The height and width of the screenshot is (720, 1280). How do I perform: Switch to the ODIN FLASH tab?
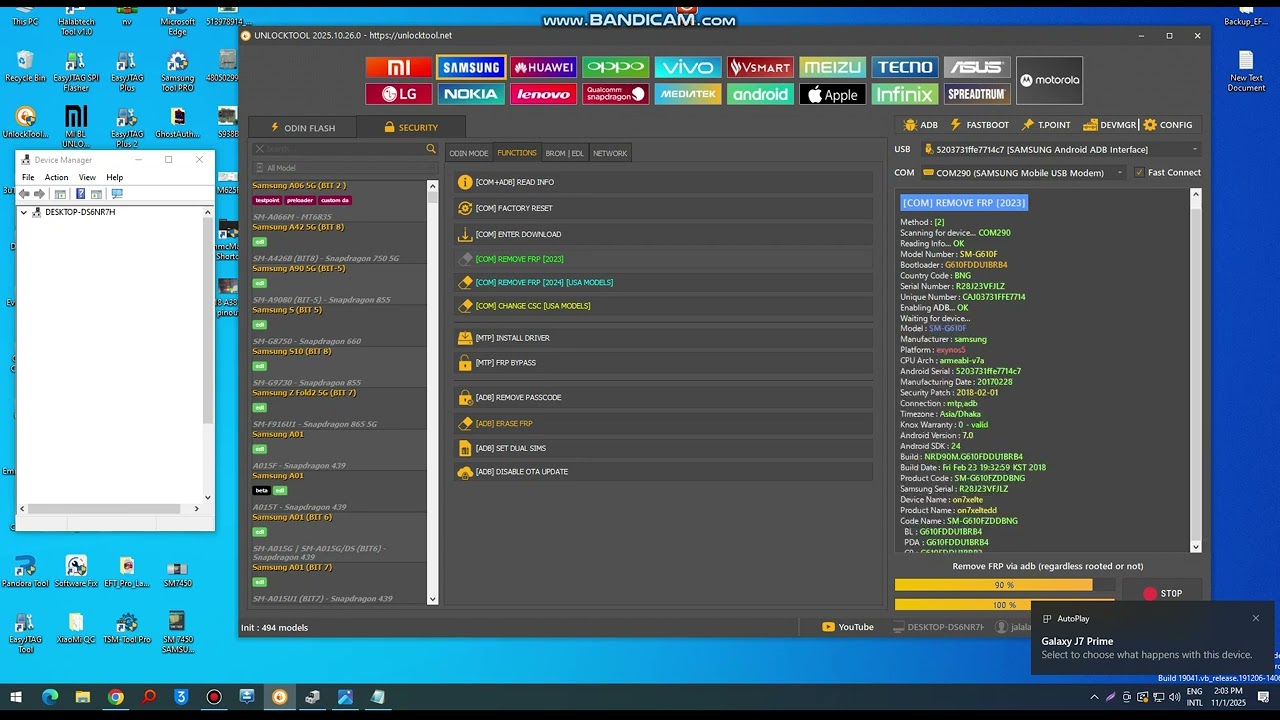[303, 127]
